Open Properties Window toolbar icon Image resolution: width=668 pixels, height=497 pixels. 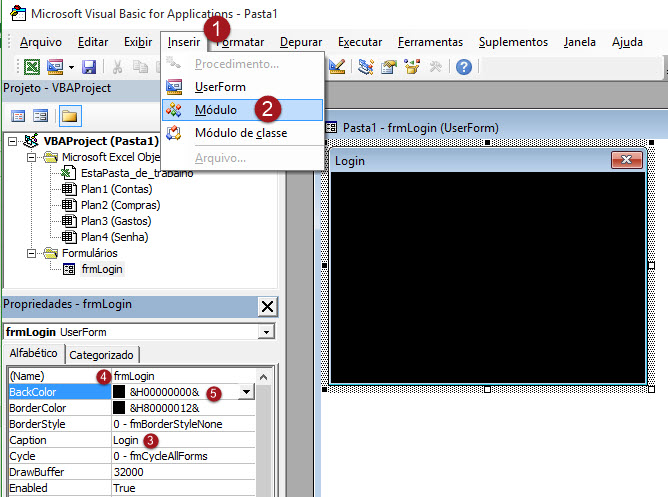click(389, 67)
